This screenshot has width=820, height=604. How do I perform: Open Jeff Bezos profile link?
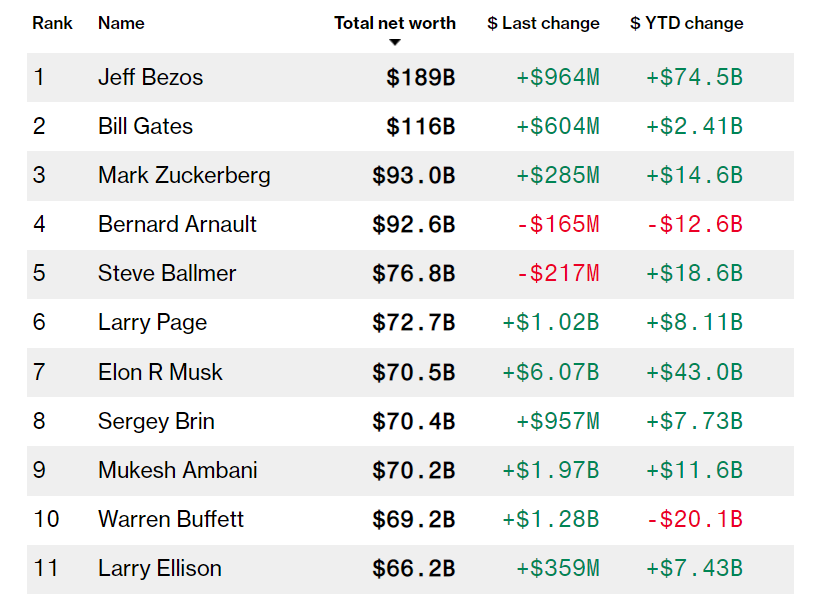(150, 77)
